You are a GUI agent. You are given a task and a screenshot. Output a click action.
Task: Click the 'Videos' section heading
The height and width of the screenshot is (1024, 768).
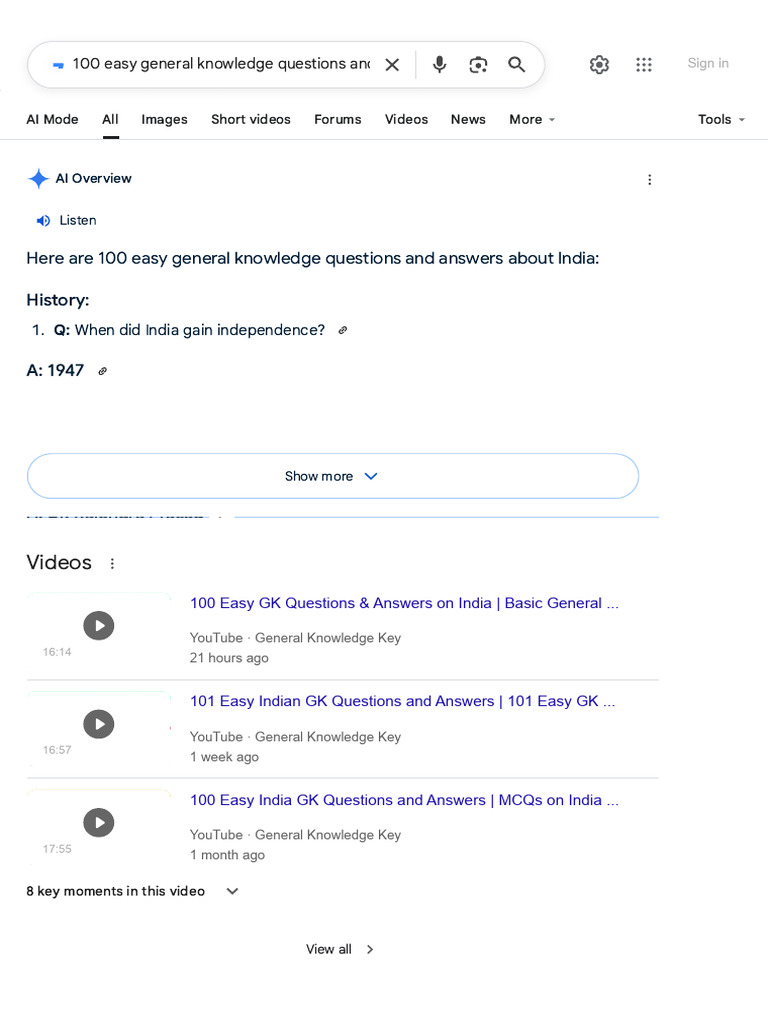[x=59, y=562]
